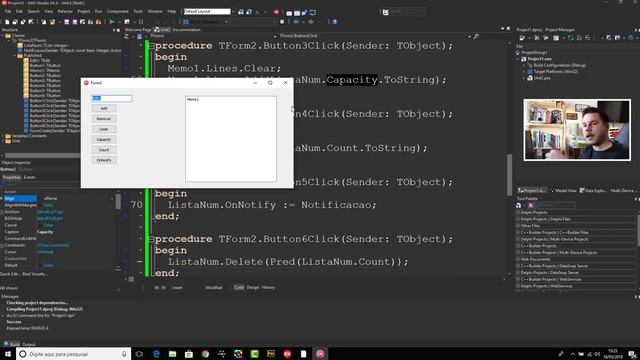The height and width of the screenshot is (360, 640).
Task: Switch to the Unit2 editor tab
Action: pos(162,30)
